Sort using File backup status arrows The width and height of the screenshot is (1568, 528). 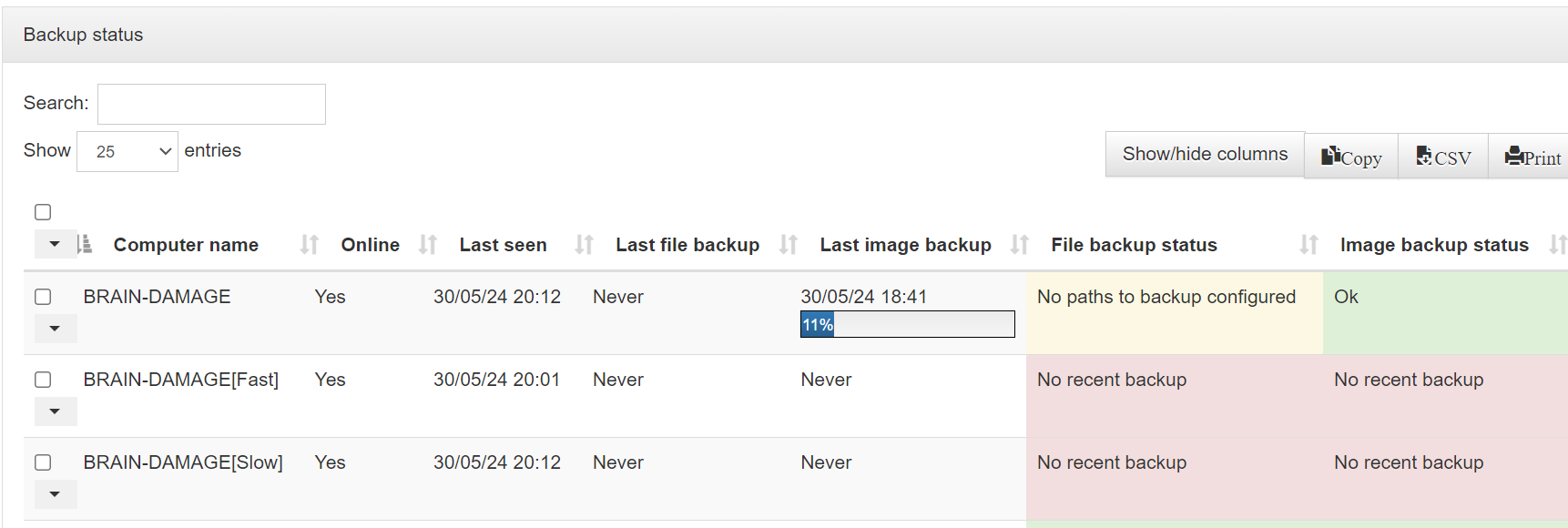[1309, 245]
